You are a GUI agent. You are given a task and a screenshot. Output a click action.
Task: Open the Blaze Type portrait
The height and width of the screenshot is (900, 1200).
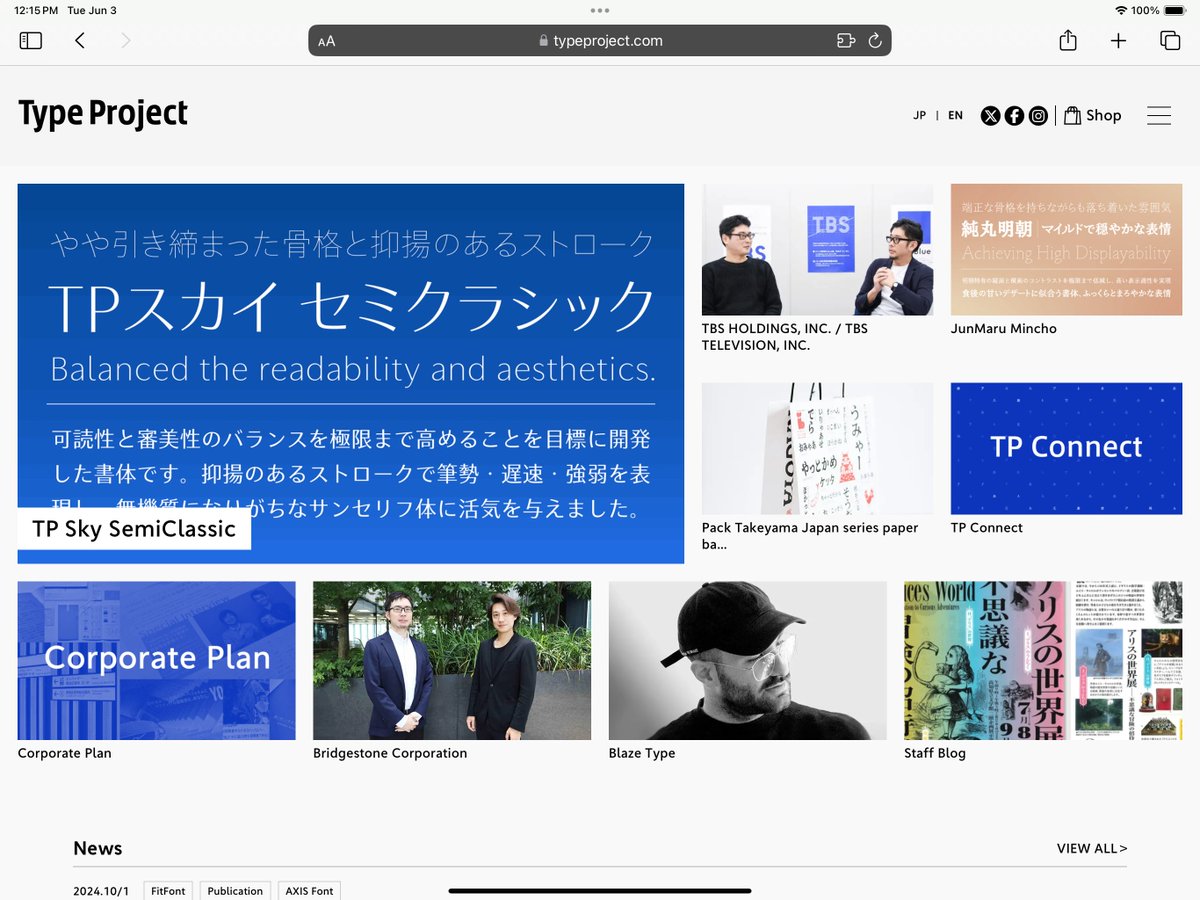coord(748,660)
